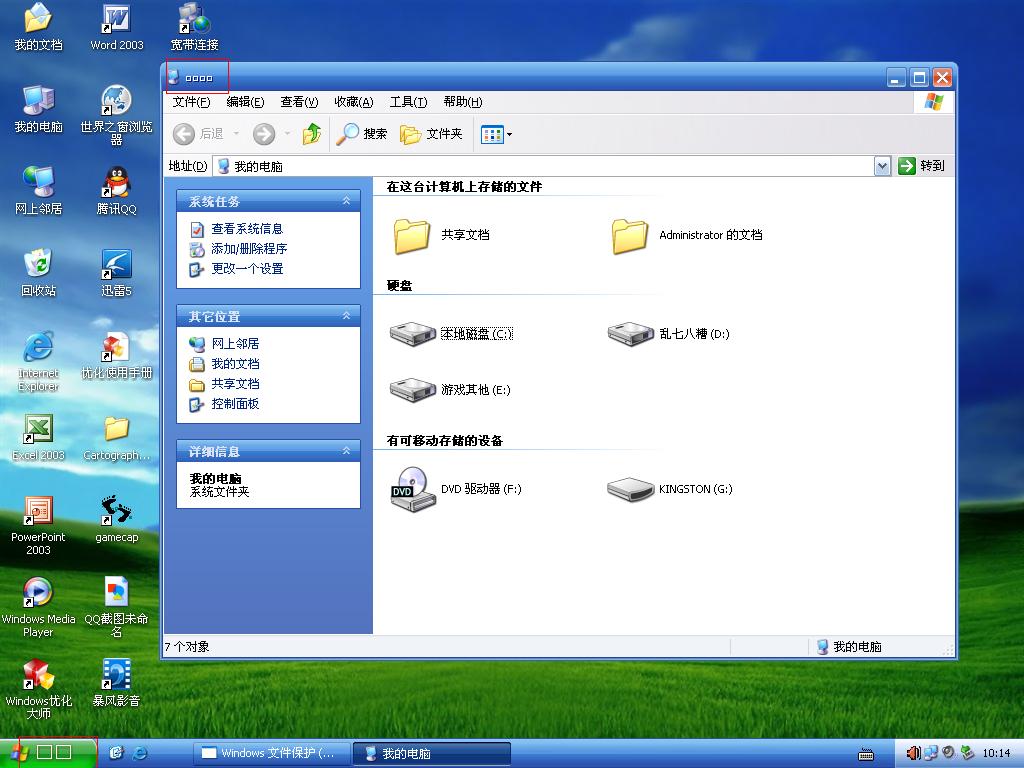Open the 查看(V) menu
Viewport: 1024px width, 768px height.
(x=299, y=102)
